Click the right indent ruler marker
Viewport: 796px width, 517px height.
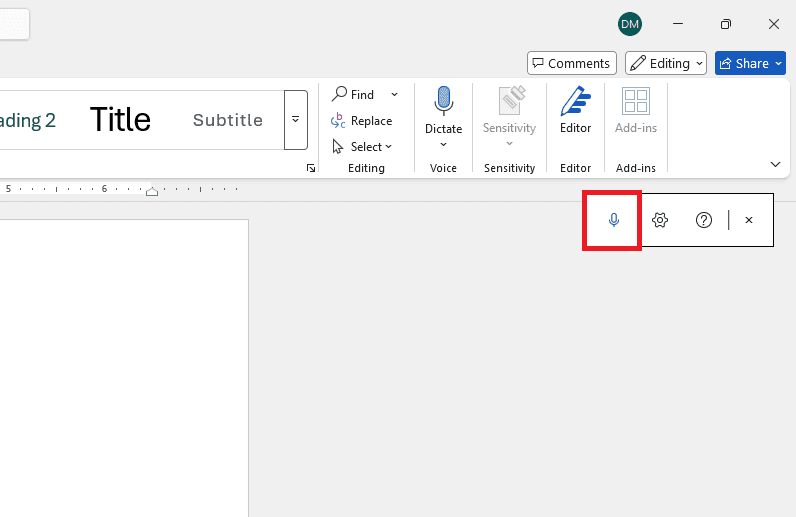click(x=152, y=191)
